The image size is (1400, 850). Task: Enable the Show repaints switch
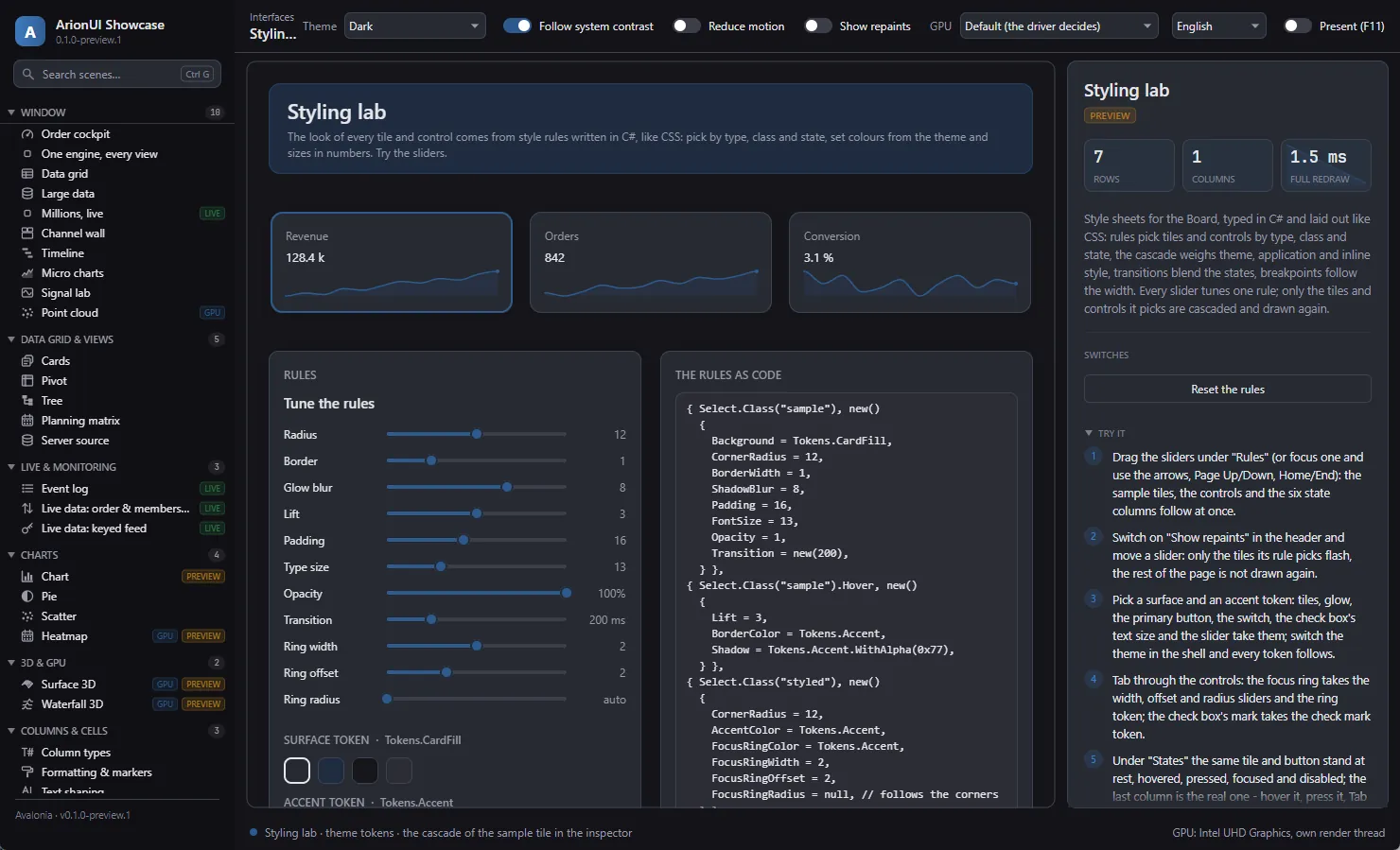click(818, 26)
